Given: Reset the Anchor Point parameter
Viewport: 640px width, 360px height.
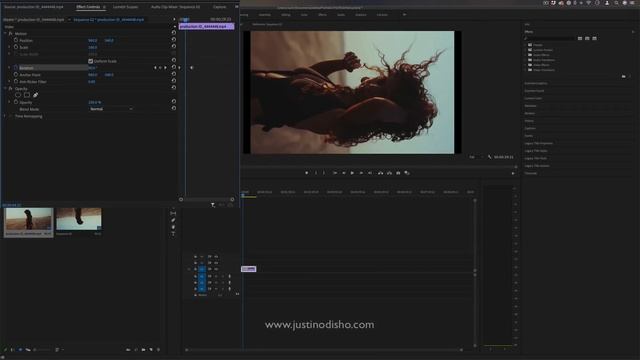Looking at the screenshot, I should pyautogui.click(x=174, y=74).
